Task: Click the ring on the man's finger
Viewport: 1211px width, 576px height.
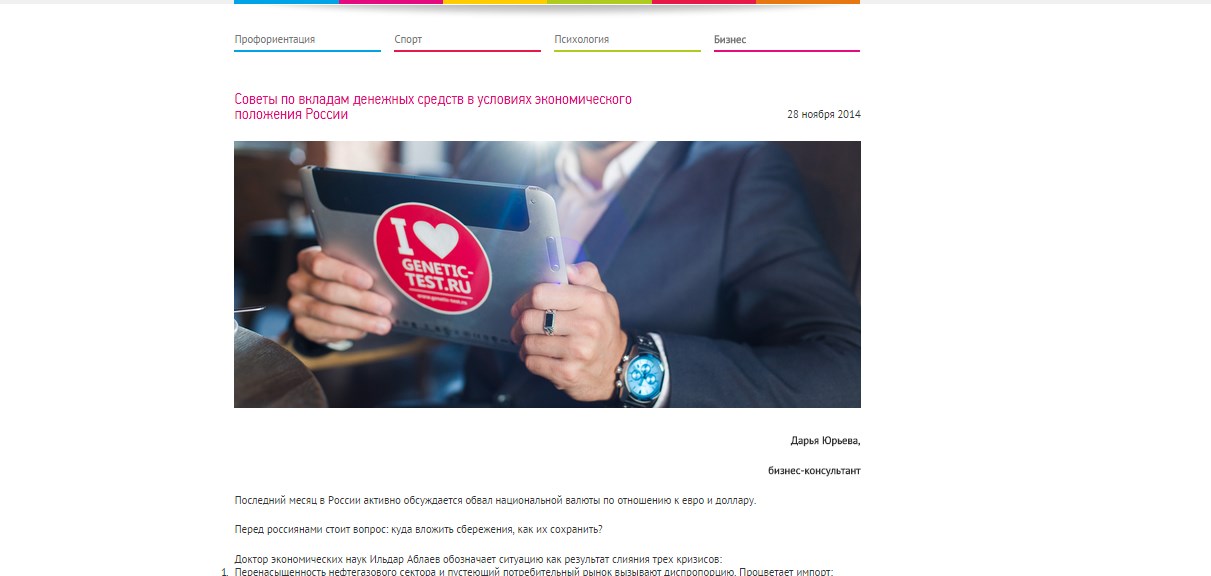Action: tap(548, 322)
